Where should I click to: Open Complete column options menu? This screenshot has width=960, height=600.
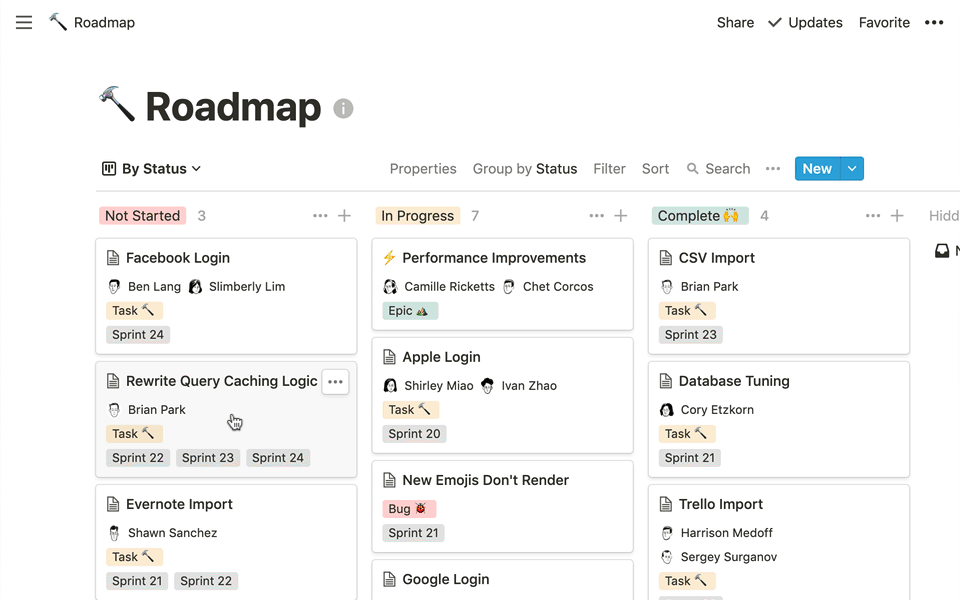[x=872, y=216]
